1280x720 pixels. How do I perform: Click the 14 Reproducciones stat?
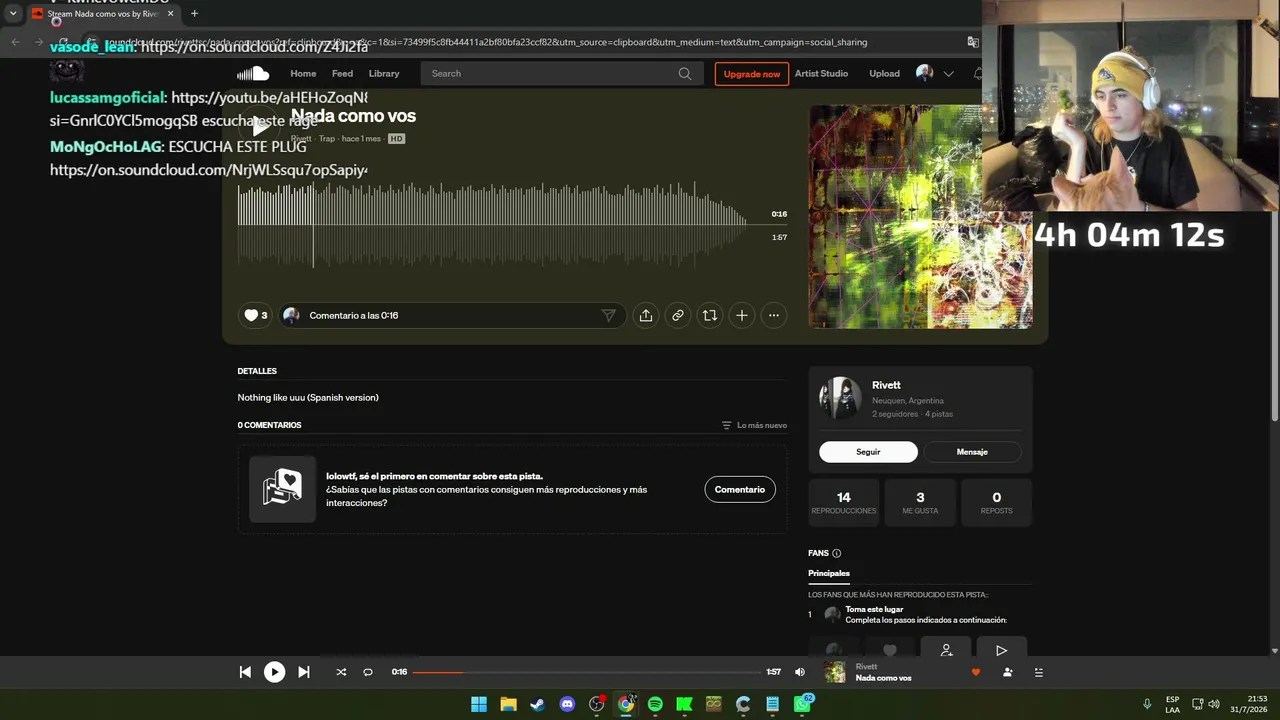[x=844, y=503]
